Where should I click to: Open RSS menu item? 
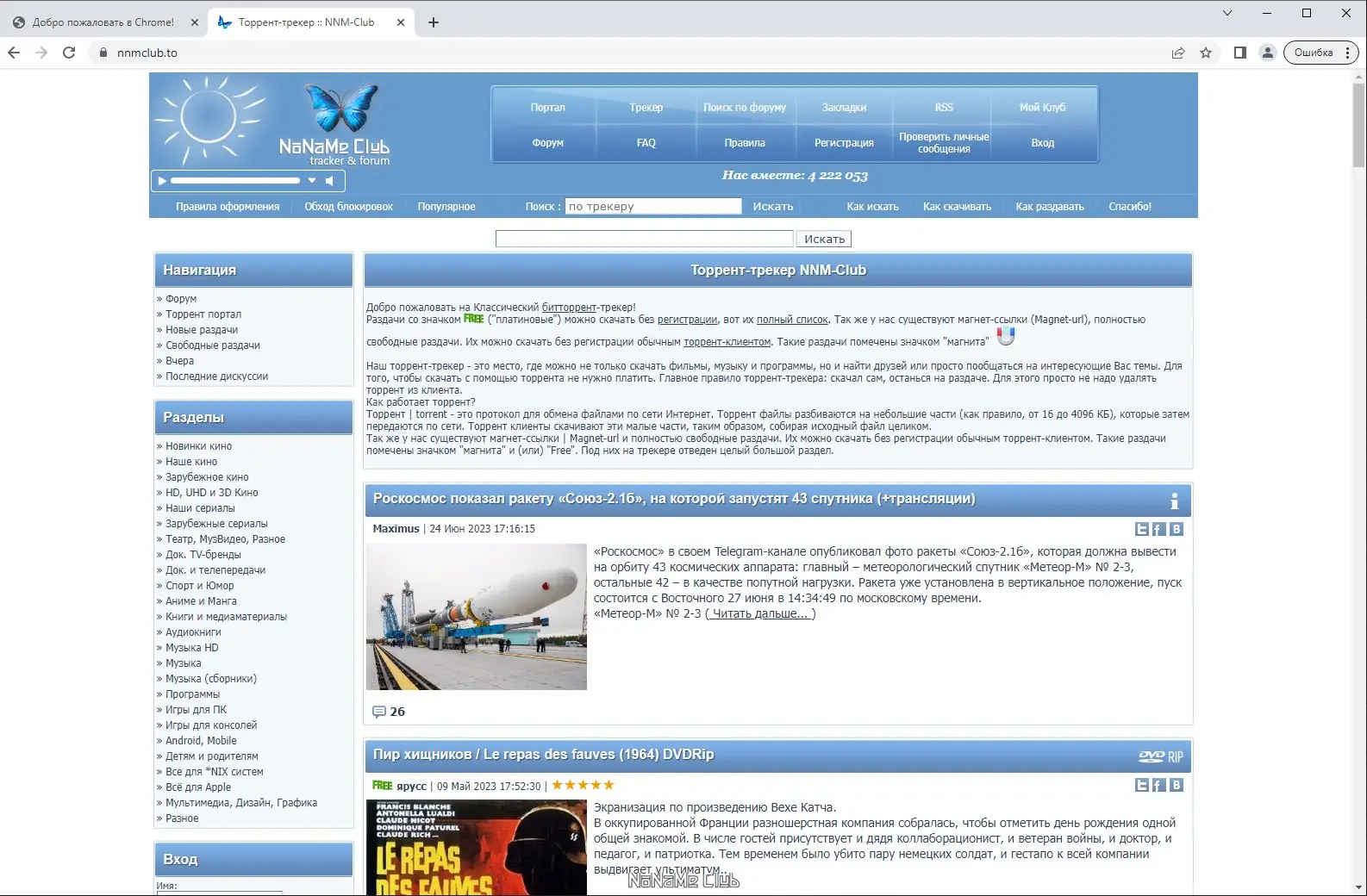pos(944,108)
